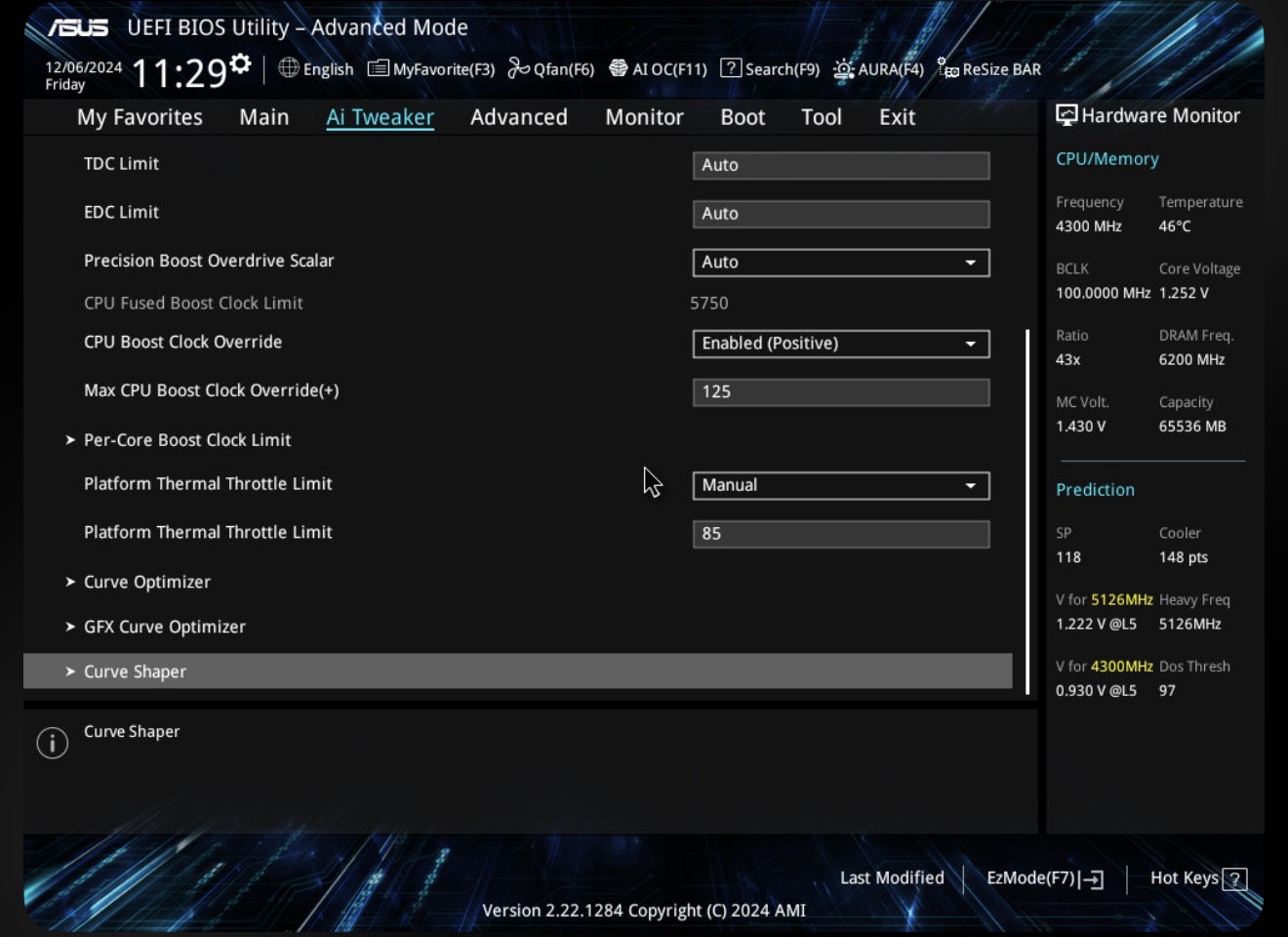Switch to the Main tab

click(x=264, y=117)
